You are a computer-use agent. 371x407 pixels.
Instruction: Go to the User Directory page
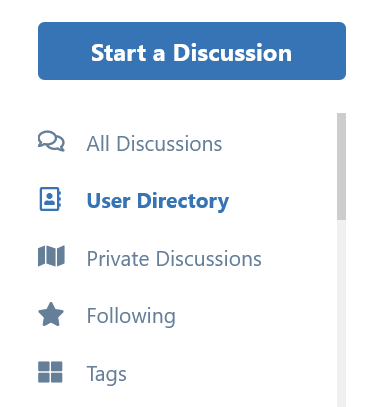(x=158, y=201)
